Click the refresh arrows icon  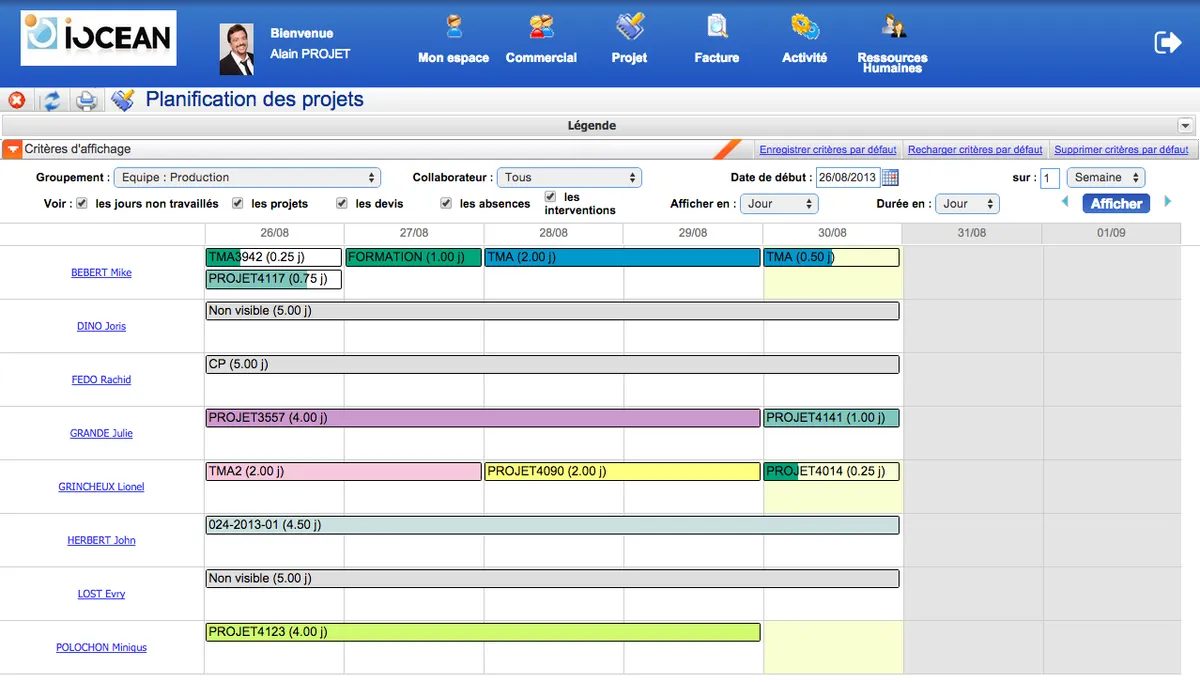tap(51, 100)
